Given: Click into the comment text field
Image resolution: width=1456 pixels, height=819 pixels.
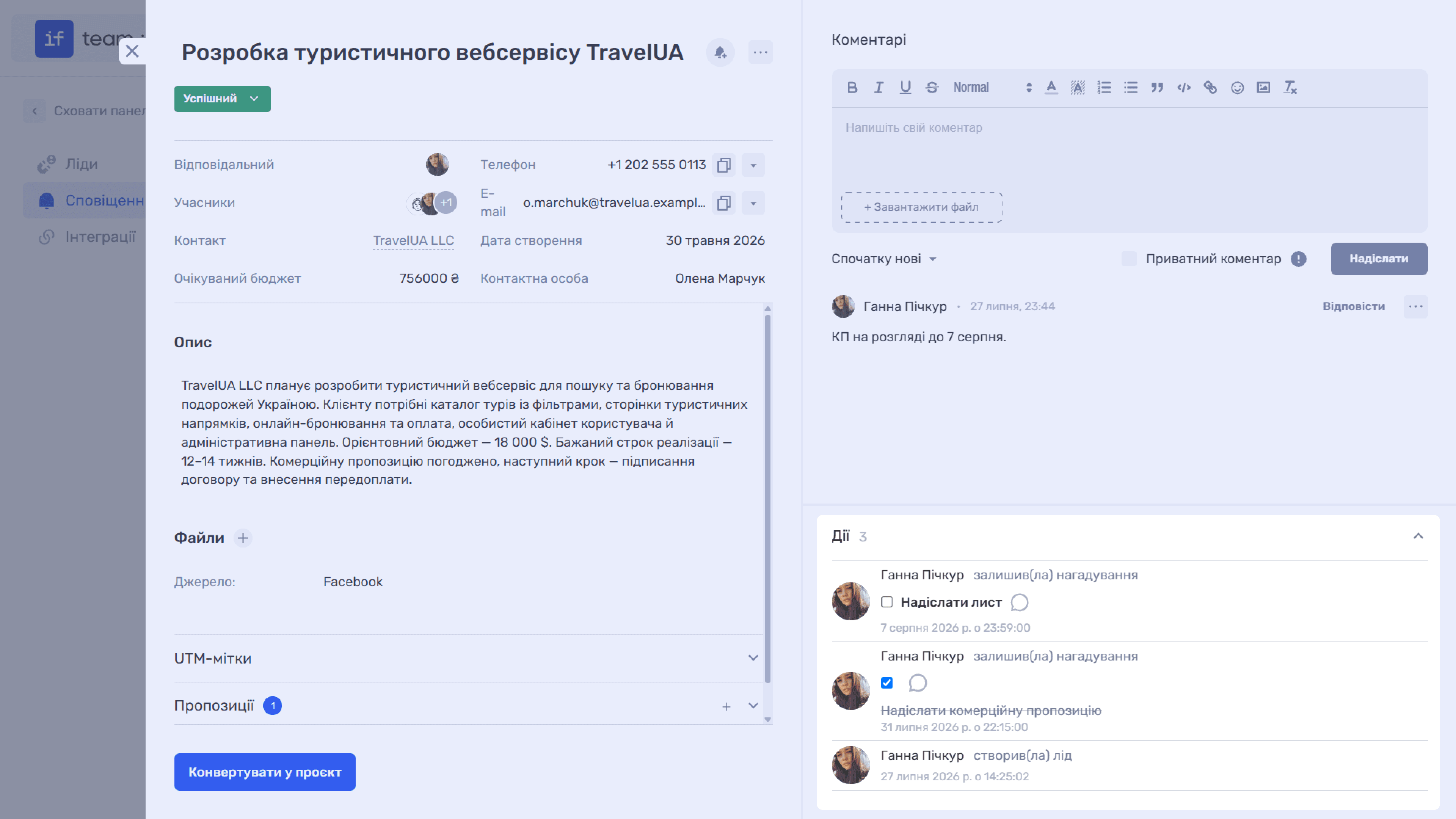Looking at the screenshot, I should (1129, 147).
